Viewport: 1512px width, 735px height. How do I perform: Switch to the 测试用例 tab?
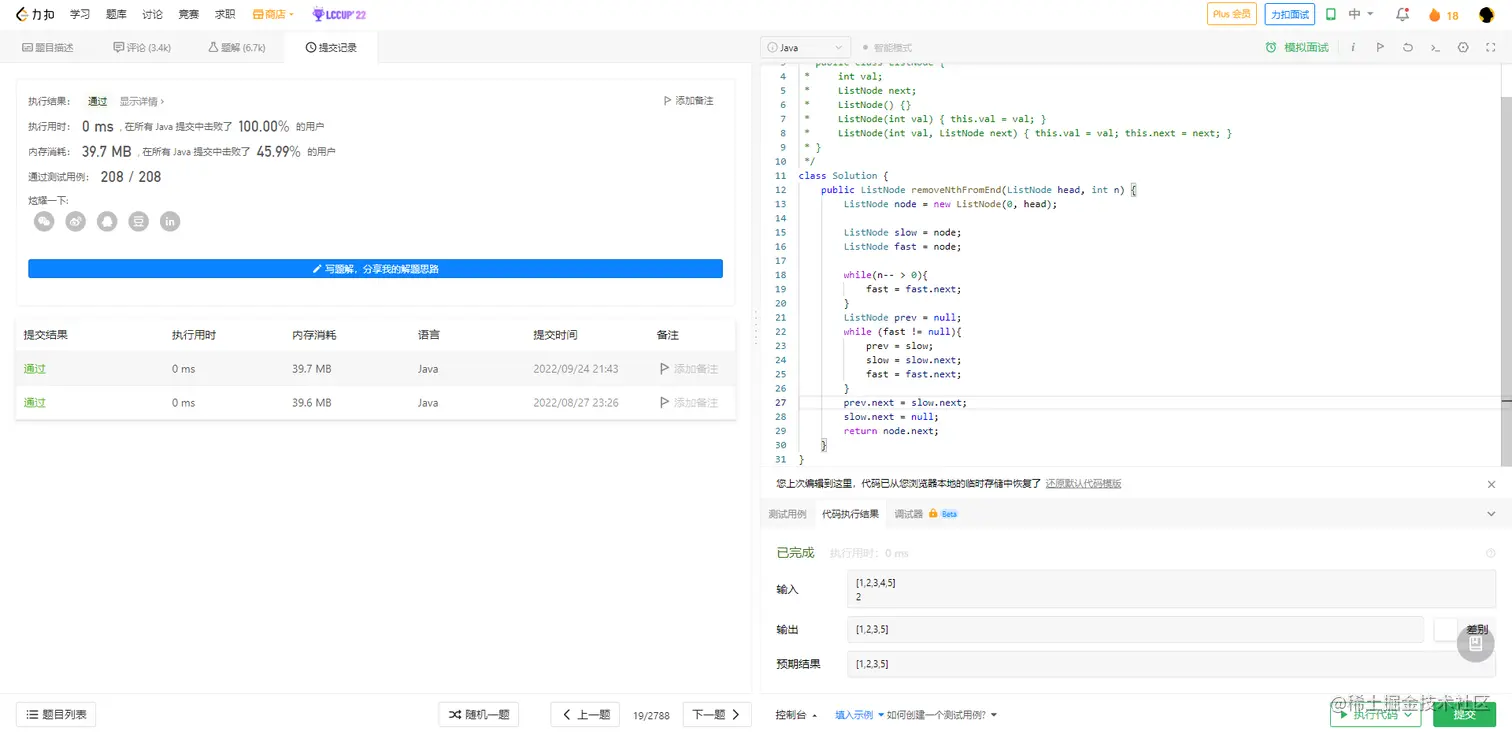pos(787,514)
